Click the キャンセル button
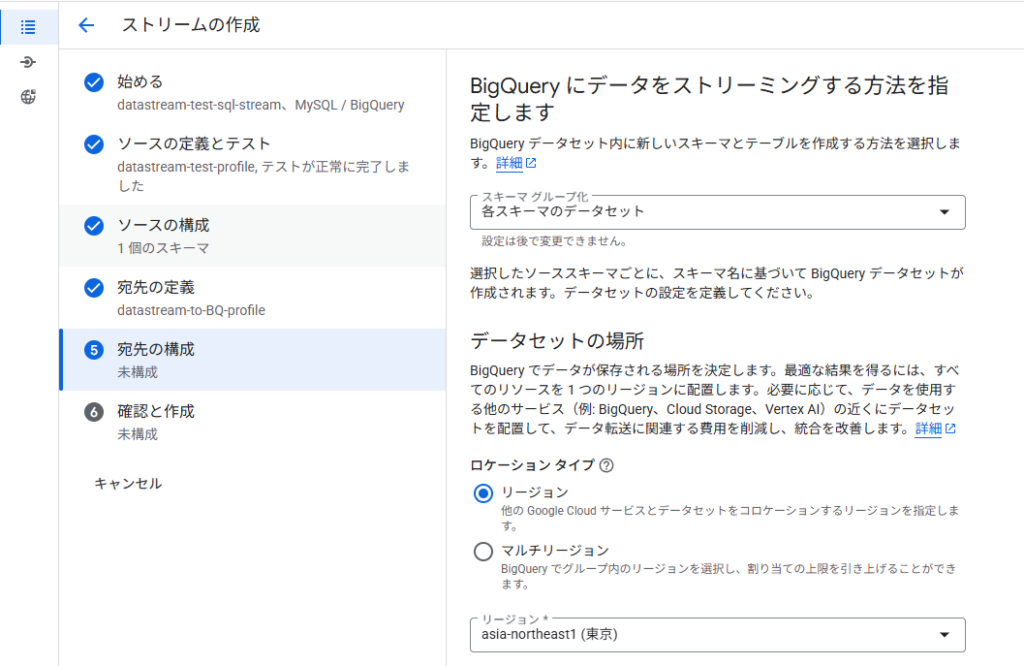Image resolution: width=1024 pixels, height=666 pixels. coord(128,484)
